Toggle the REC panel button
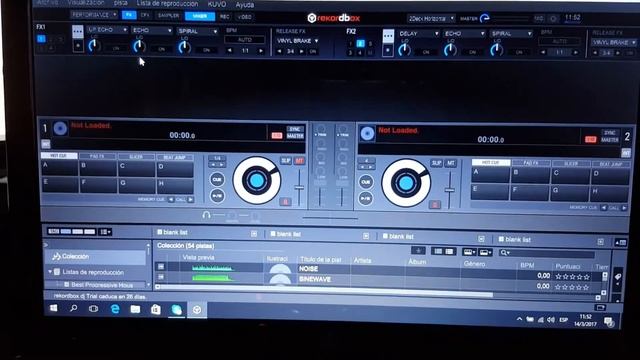The image size is (640, 360). [x=224, y=17]
